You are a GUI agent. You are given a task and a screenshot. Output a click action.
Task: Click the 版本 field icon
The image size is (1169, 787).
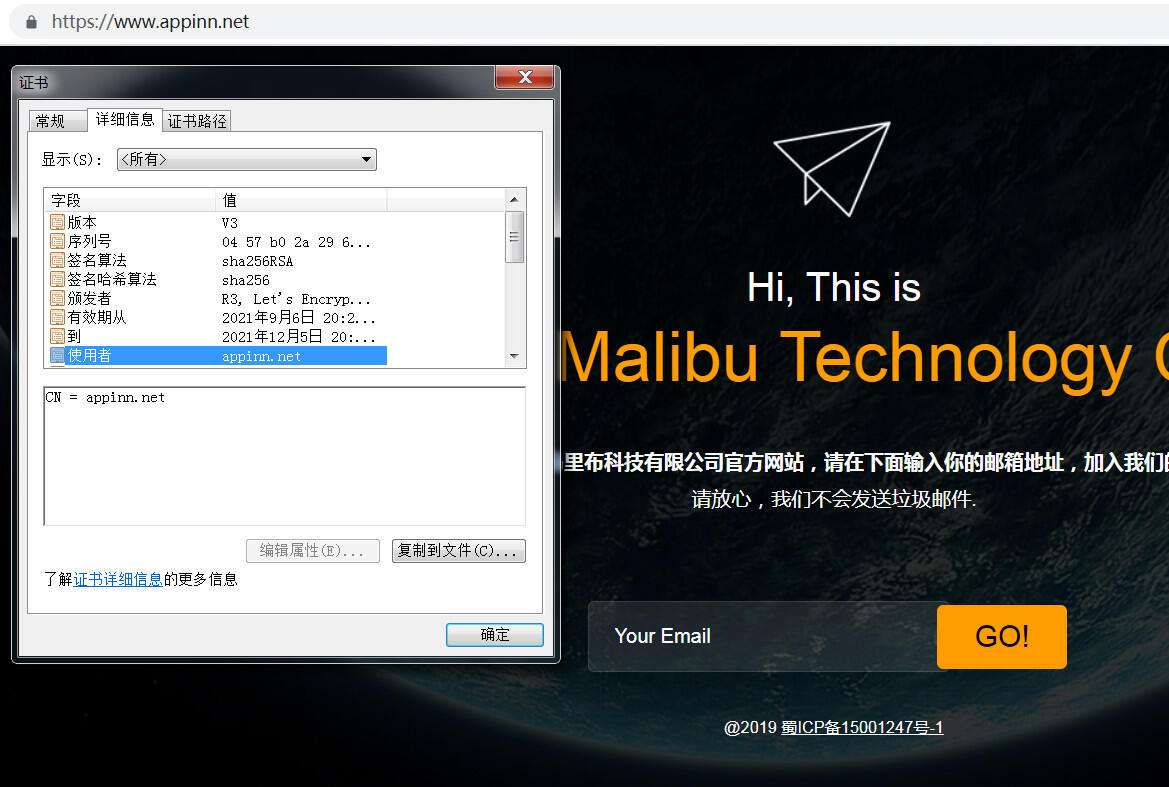pos(57,222)
